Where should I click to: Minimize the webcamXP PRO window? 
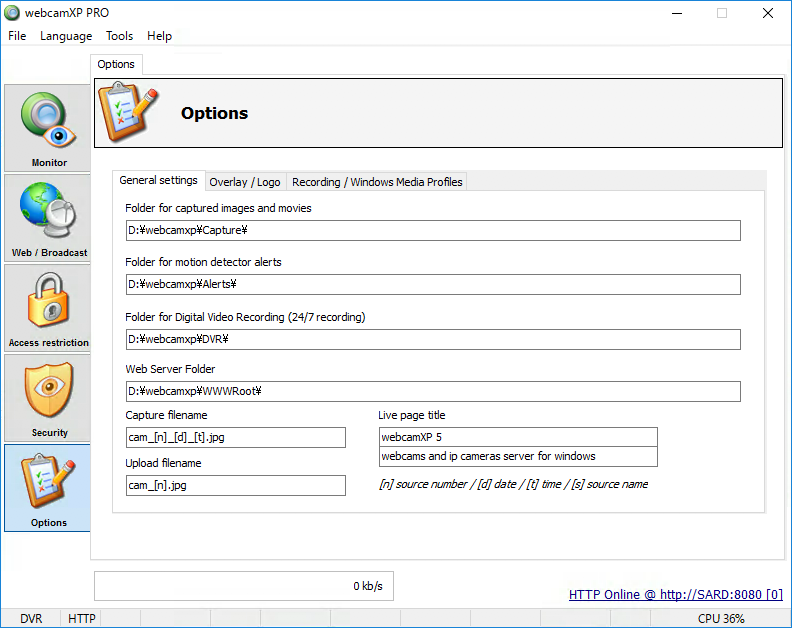[x=677, y=13]
